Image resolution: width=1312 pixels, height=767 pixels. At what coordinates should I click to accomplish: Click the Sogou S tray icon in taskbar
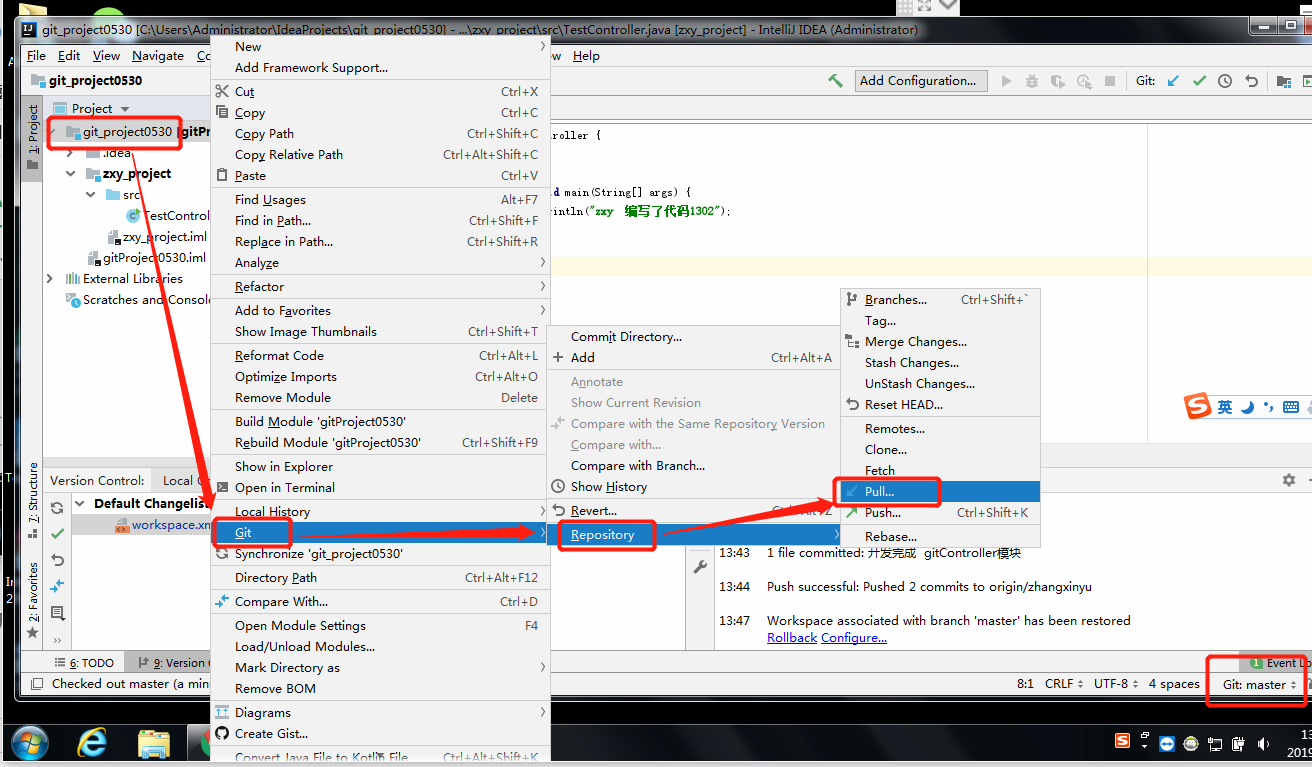[x=1123, y=741]
